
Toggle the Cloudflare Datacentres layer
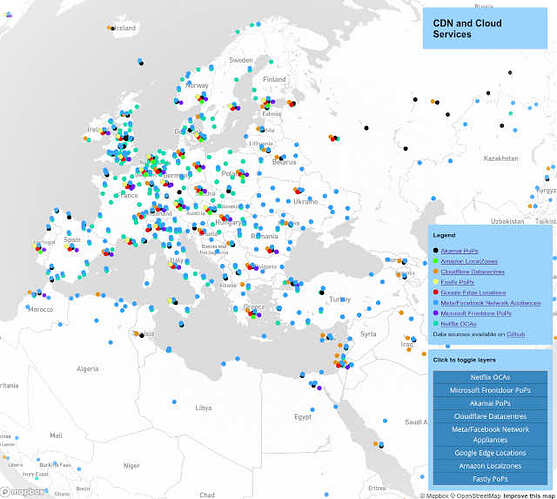click(490, 416)
